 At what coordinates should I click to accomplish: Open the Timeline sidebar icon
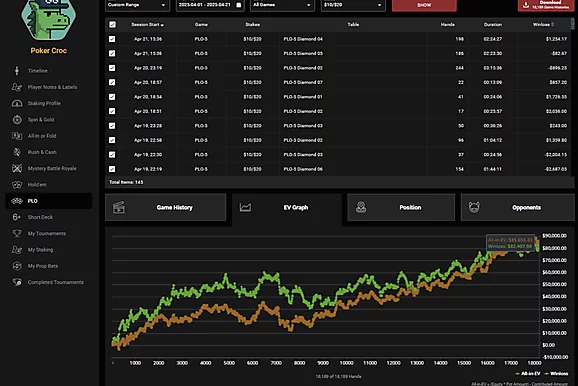(17, 70)
